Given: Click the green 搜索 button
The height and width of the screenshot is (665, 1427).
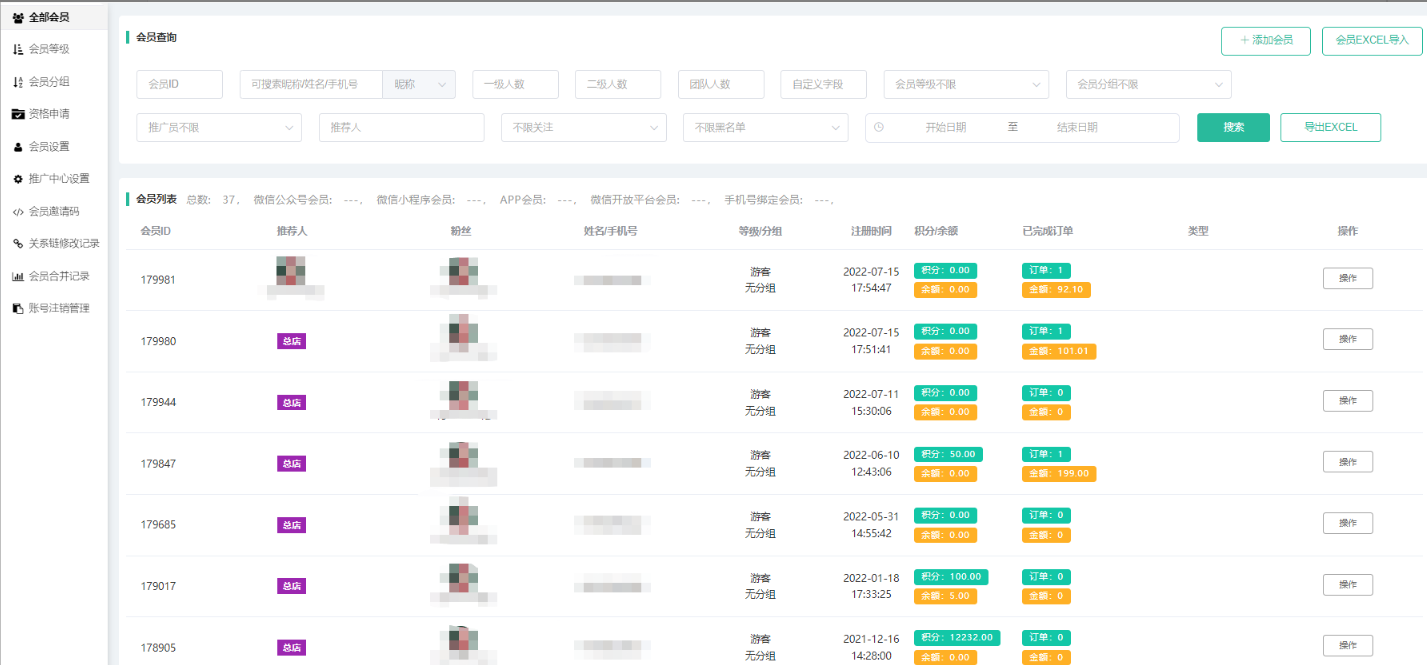Looking at the screenshot, I should pyautogui.click(x=1233, y=128).
